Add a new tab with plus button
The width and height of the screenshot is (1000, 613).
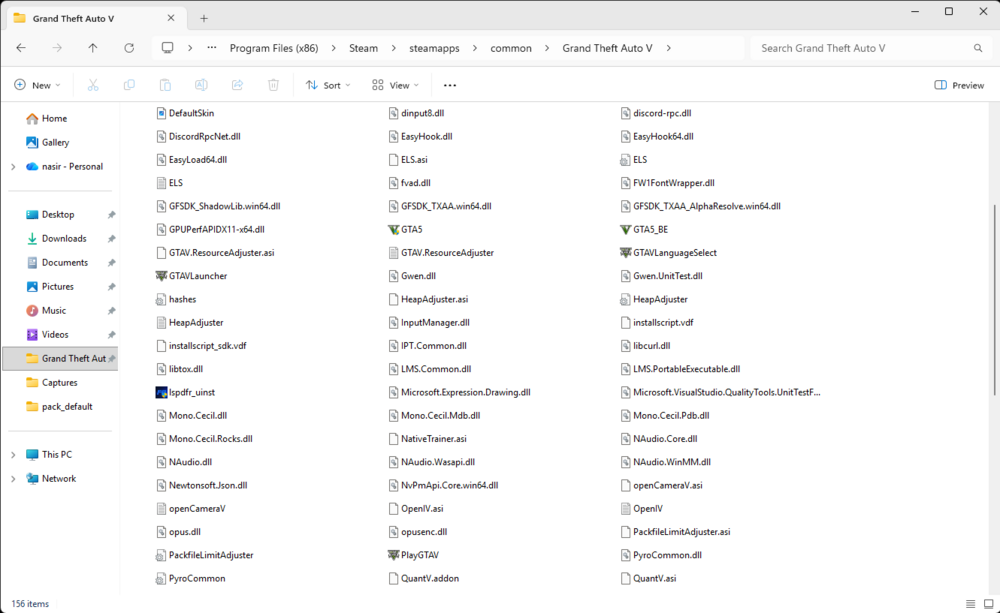click(203, 18)
